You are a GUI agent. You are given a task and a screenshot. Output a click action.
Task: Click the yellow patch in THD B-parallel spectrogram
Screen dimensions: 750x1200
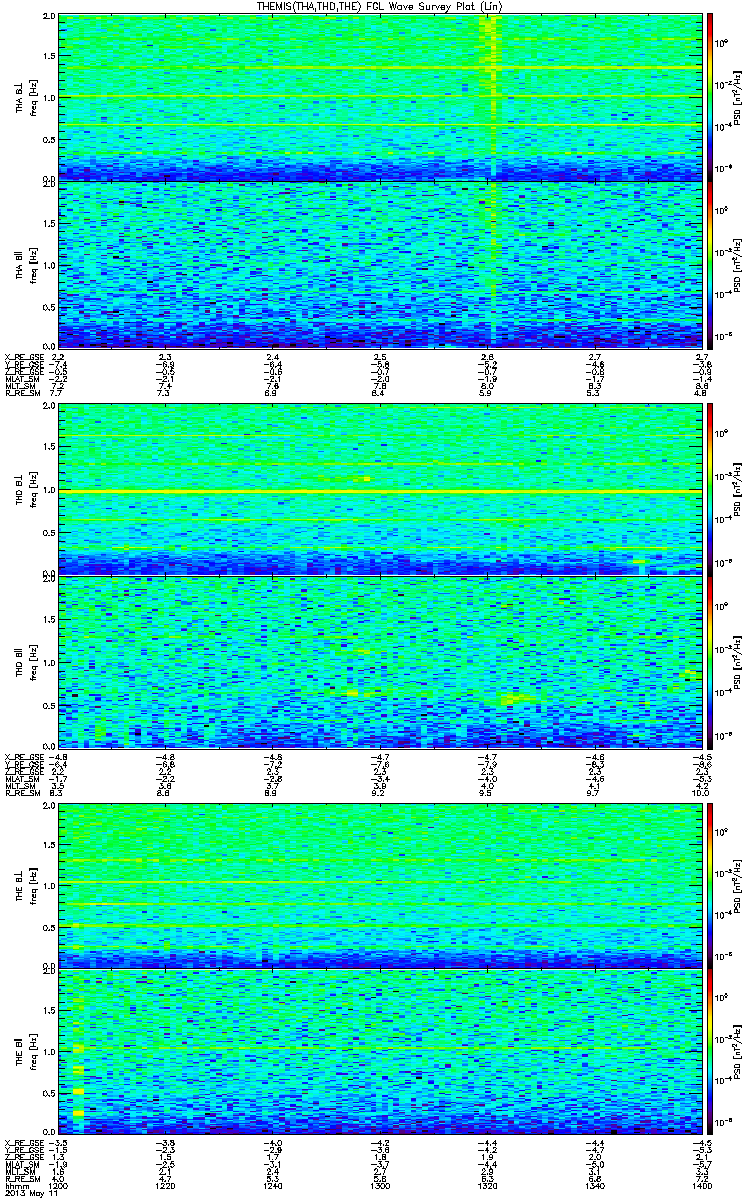[518, 698]
